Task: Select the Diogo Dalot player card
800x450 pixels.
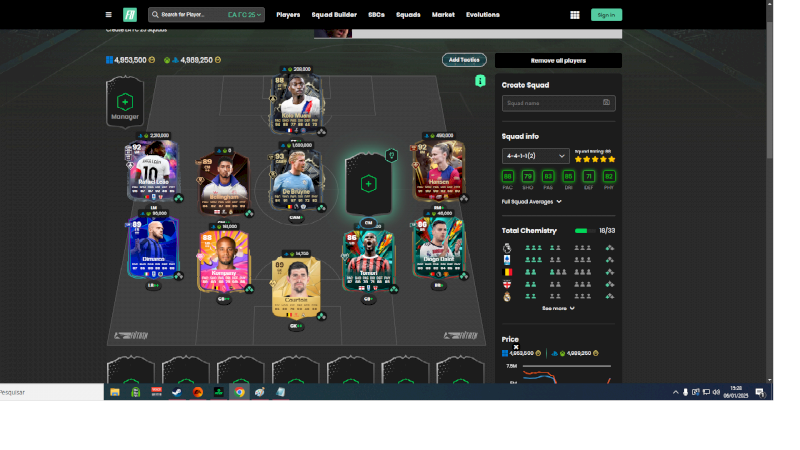Action: 439,248
